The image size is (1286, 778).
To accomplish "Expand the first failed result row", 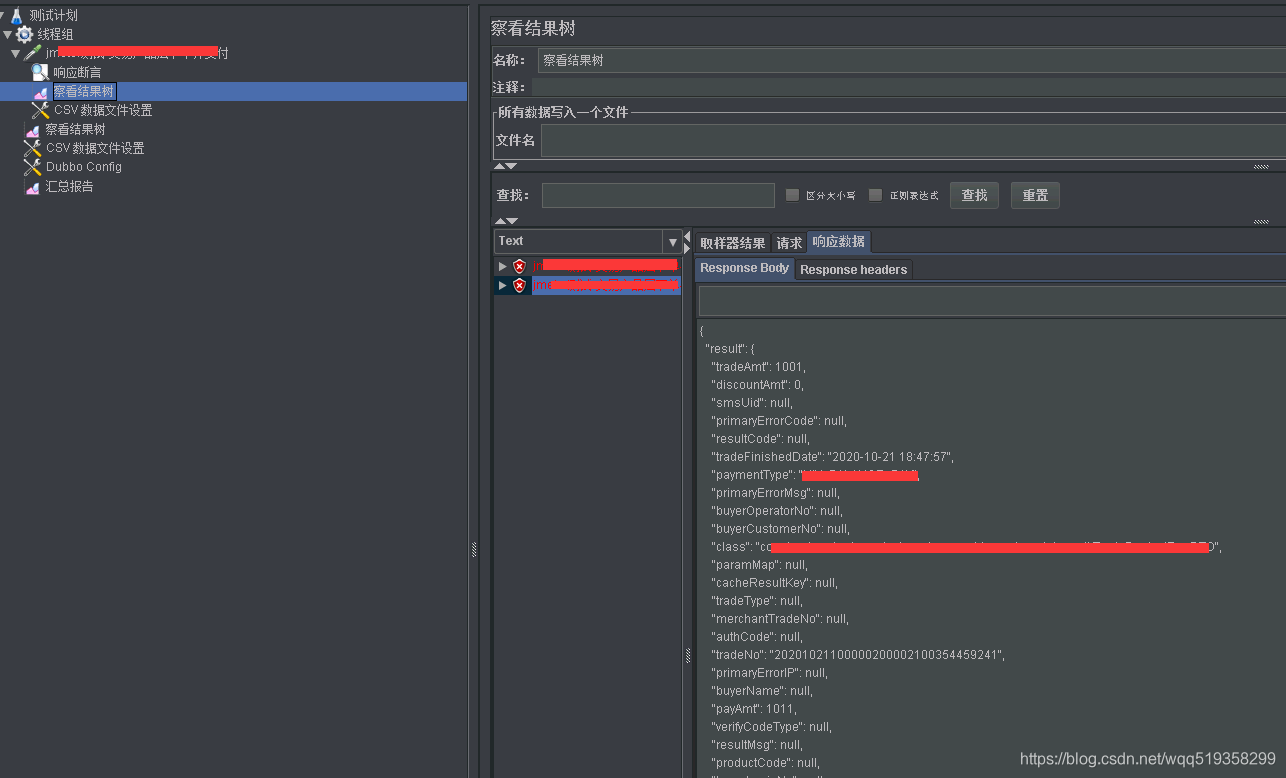I will click(503, 266).
